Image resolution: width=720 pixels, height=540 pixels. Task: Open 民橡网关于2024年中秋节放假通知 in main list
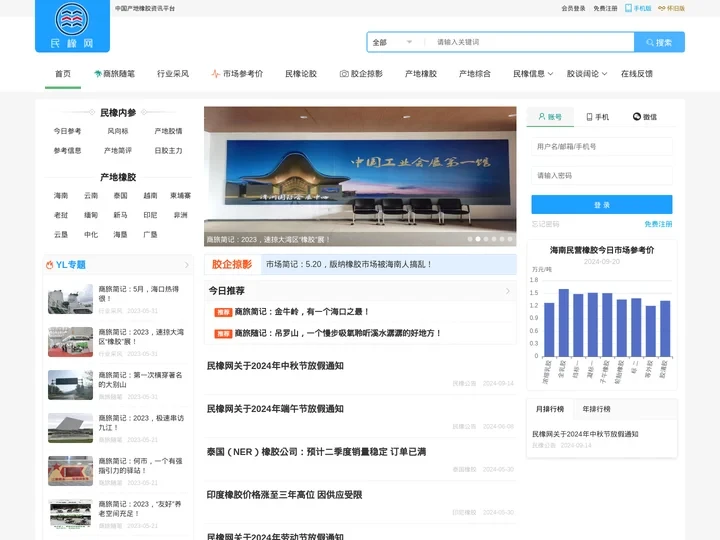(275, 366)
